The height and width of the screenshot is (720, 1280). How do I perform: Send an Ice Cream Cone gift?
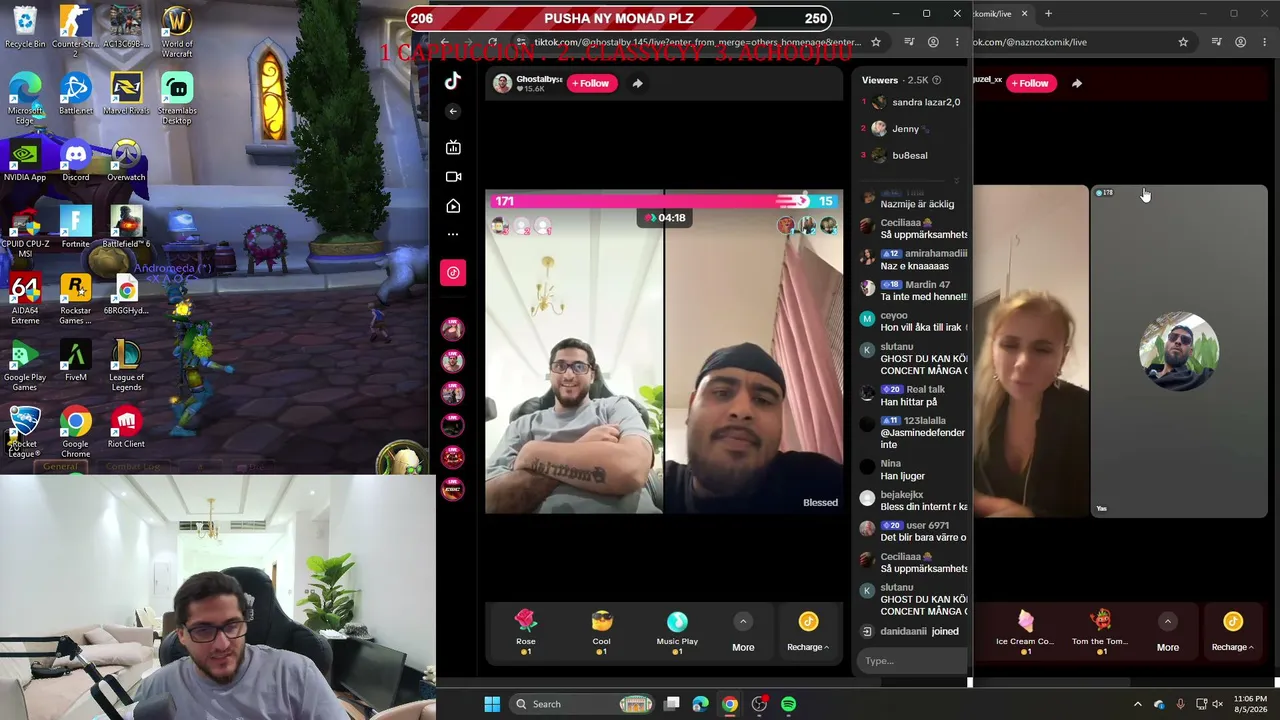(1025, 633)
